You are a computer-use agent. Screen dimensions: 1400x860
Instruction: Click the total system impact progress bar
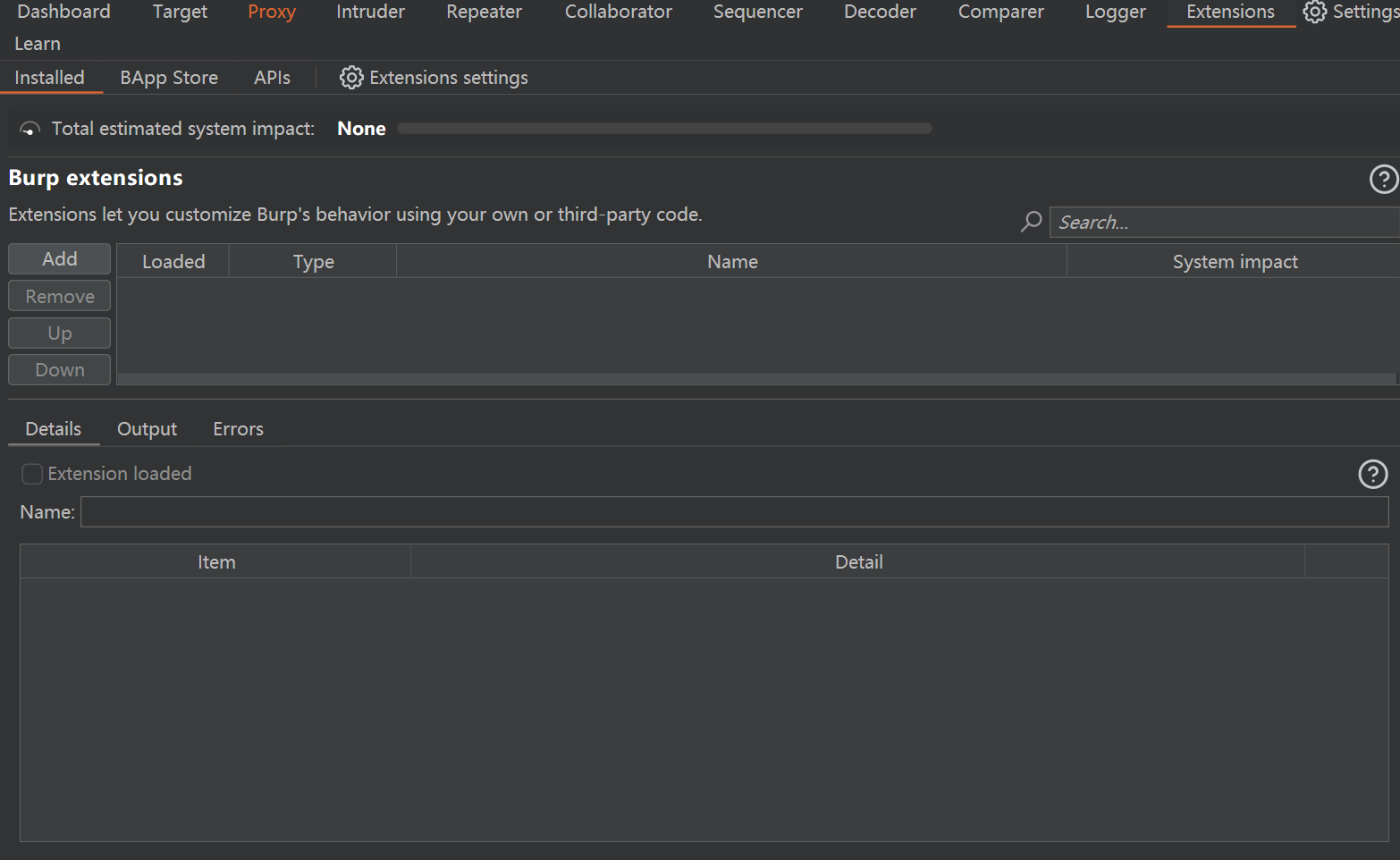664,129
